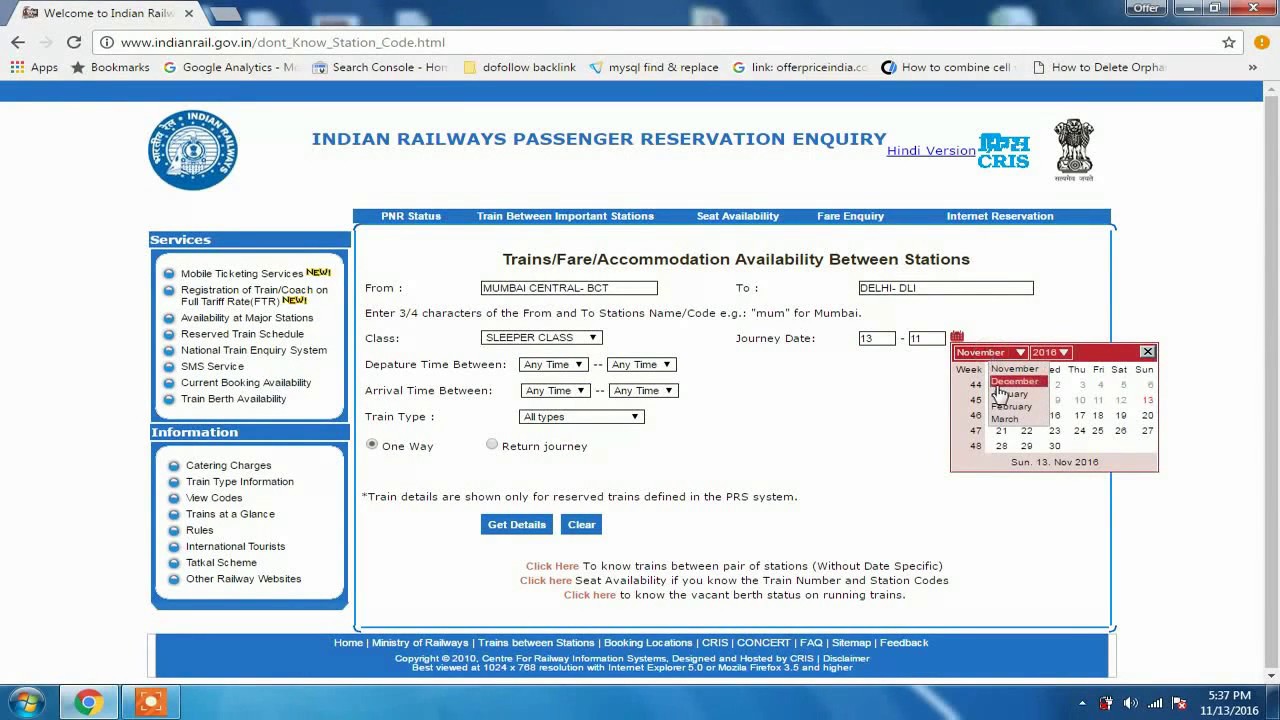Open Train Between Important Stations tab
Viewport: 1280px width, 720px height.
[565, 216]
